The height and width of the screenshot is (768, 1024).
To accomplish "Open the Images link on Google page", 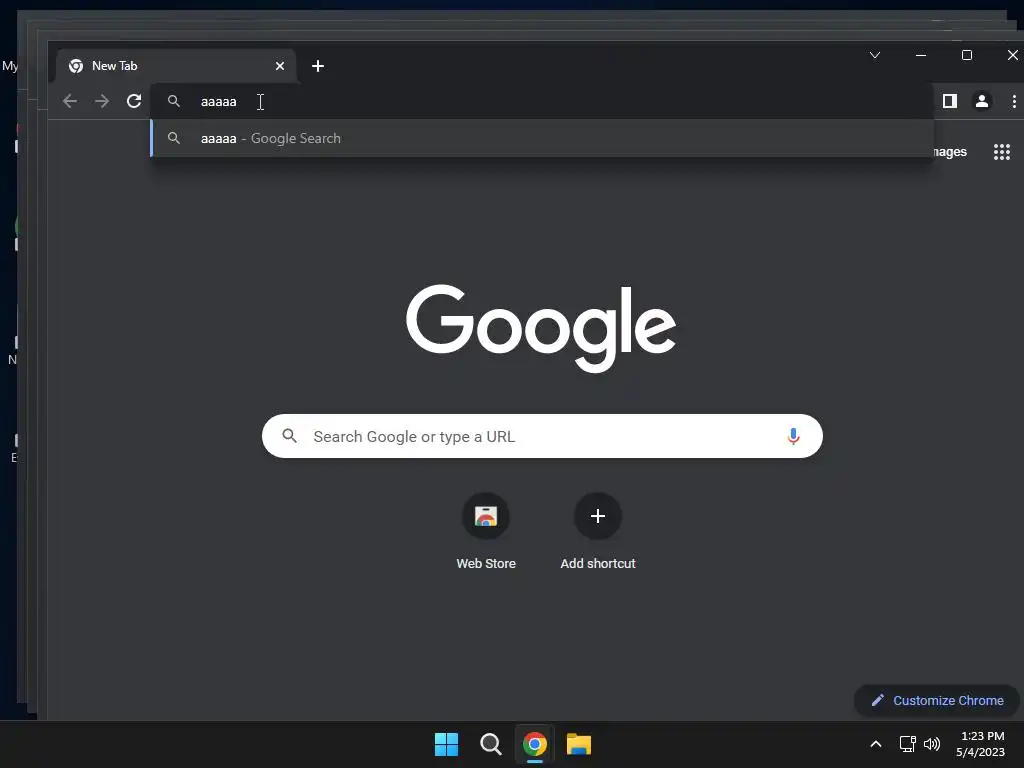I will 950,152.
